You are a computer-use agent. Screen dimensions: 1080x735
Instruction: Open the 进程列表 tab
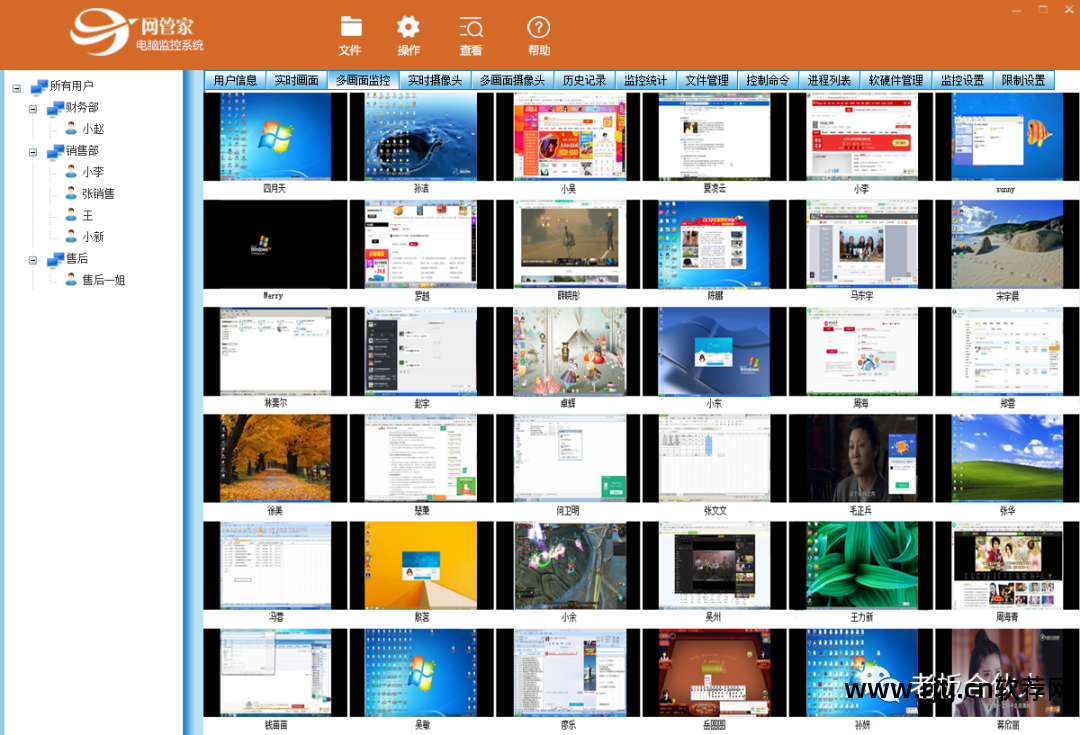[x=829, y=80]
